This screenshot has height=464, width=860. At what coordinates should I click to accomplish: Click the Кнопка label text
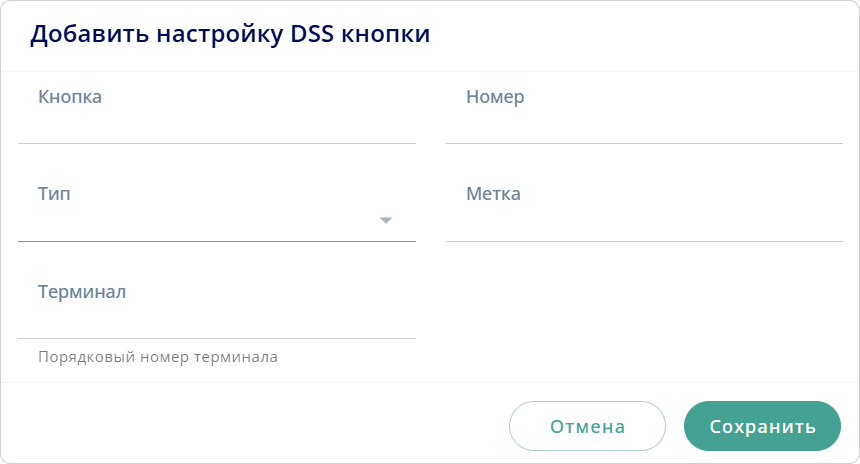point(70,97)
